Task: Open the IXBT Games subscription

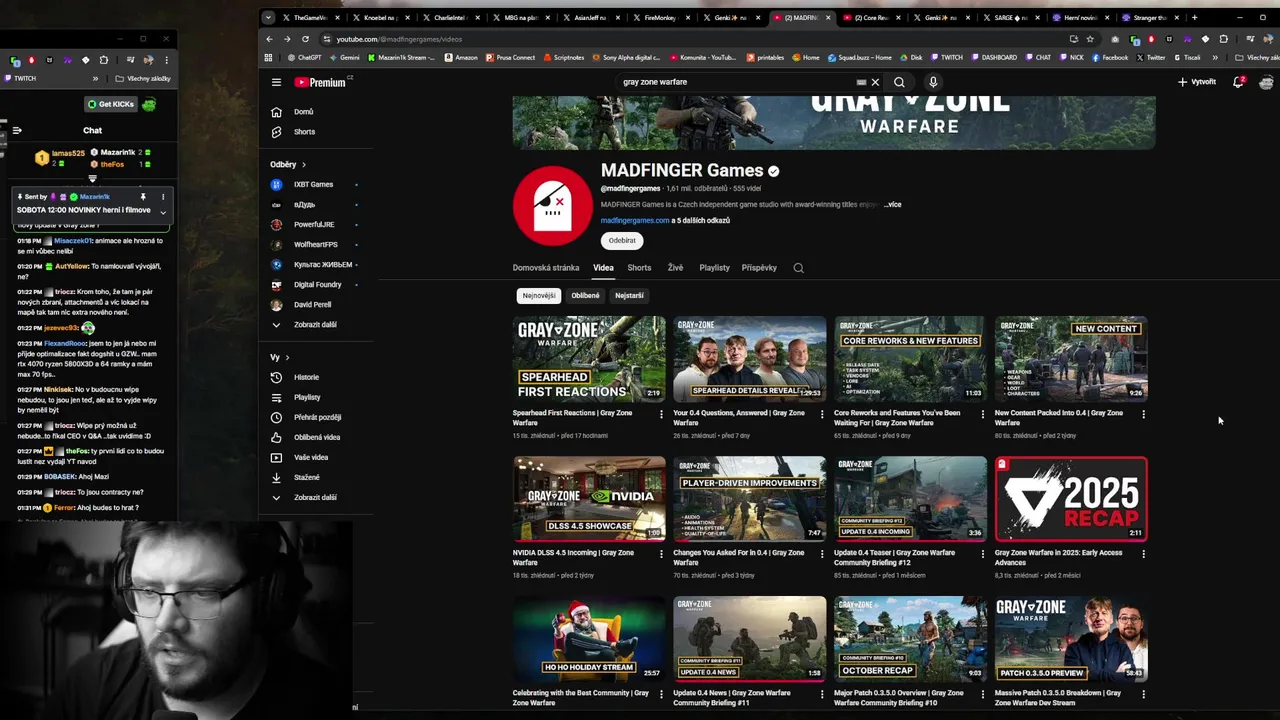Action: pos(313,184)
